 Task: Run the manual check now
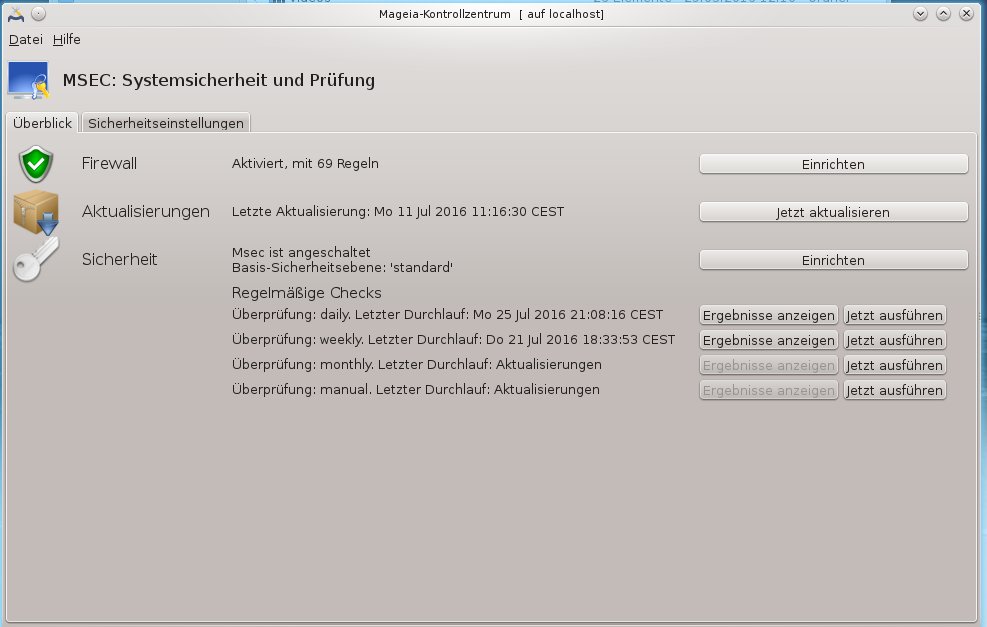[x=894, y=391]
